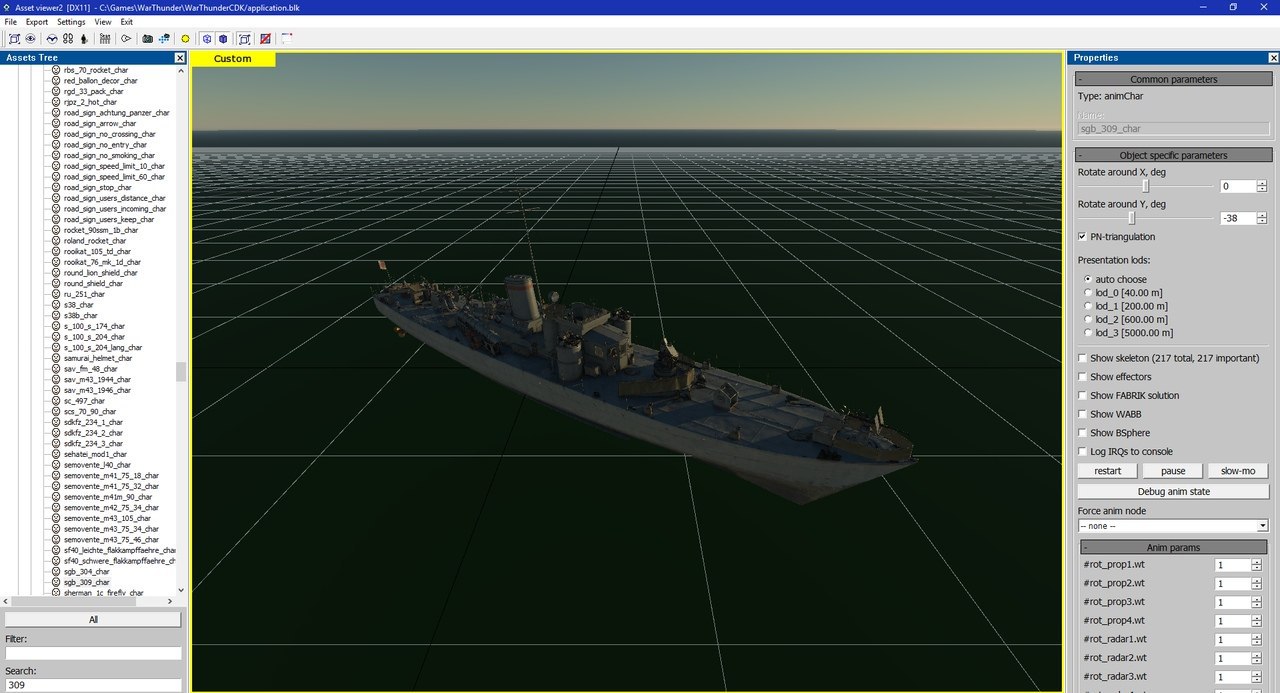1280x693 pixels.
Task: Click the Debug anim state button
Action: tap(1173, 492)
